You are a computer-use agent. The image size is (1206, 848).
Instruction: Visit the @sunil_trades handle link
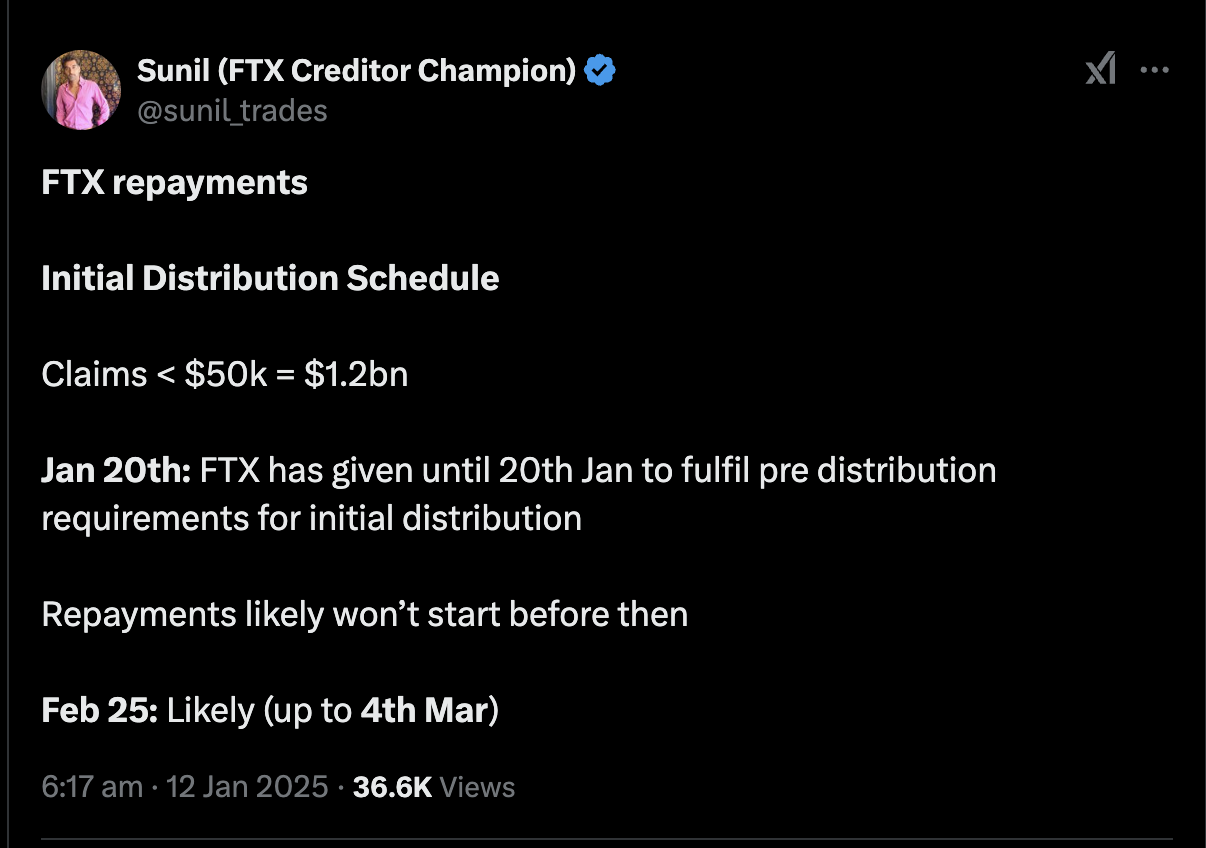click(x=232, y=110)
